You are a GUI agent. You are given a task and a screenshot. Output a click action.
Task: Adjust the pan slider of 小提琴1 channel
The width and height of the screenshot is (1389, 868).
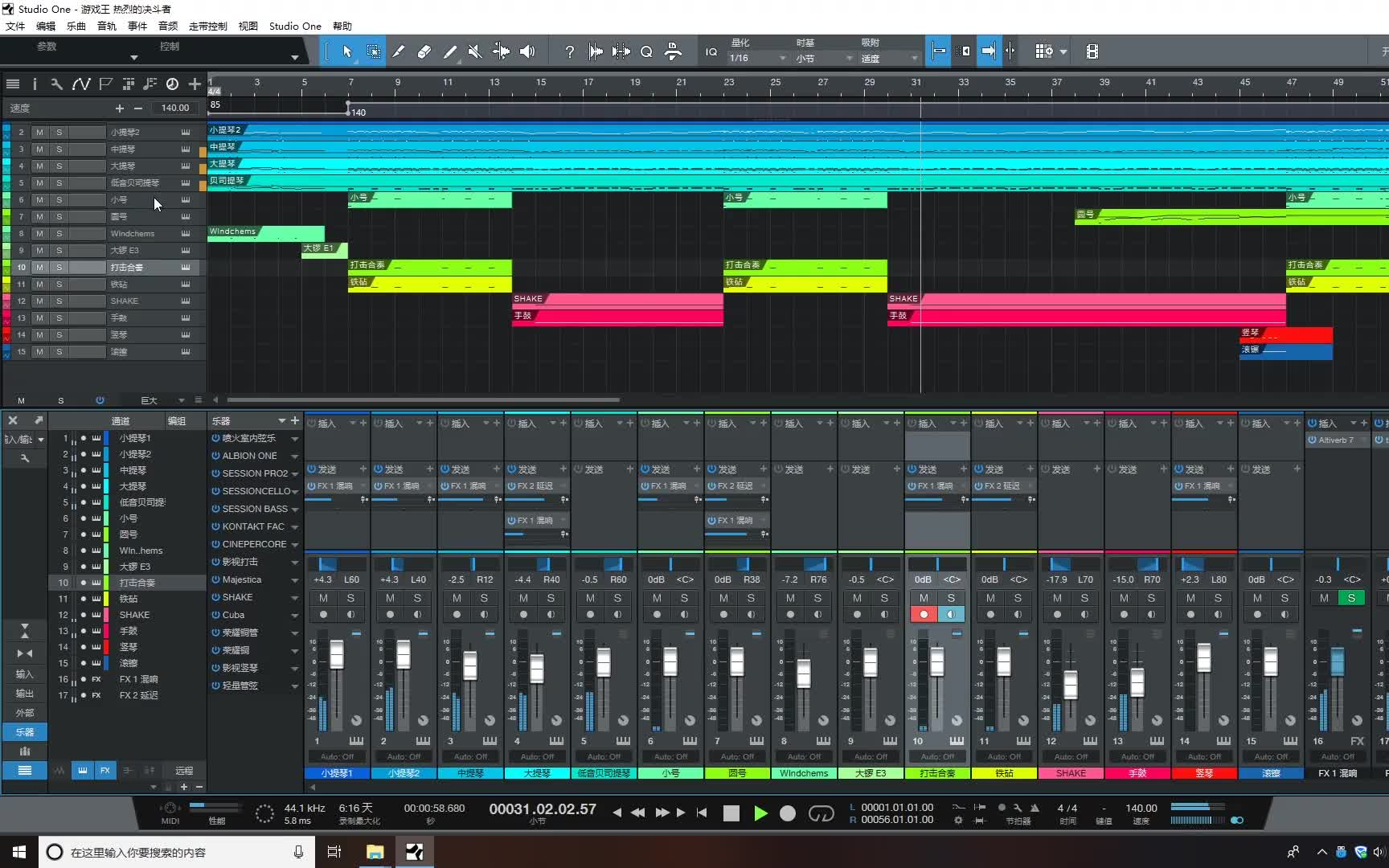[337, 564]
